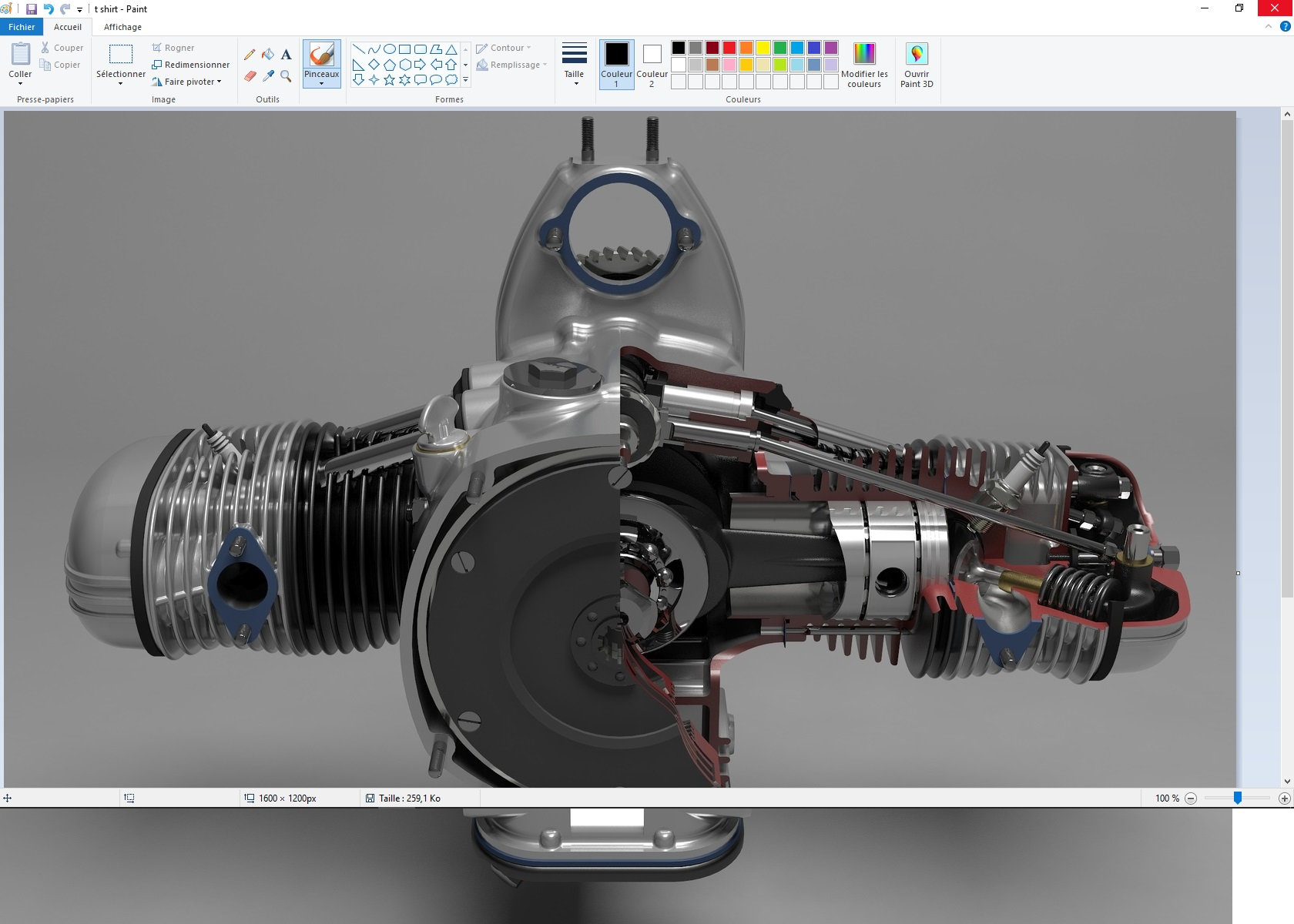Click the Redimensionner button
Image resolution: width=1294 pixels, height=924 pixels.
click(x=191, y=65)
